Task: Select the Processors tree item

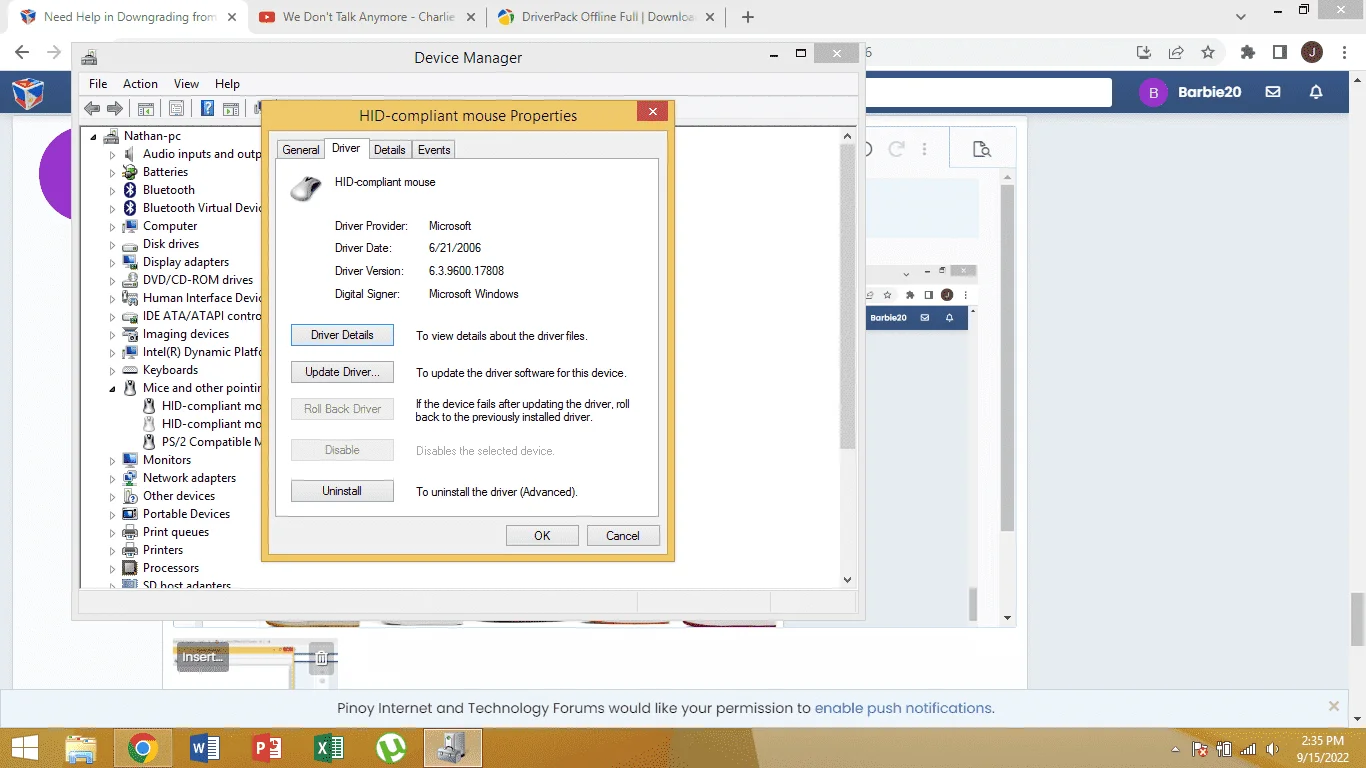Action: click(x=171, y=568)
